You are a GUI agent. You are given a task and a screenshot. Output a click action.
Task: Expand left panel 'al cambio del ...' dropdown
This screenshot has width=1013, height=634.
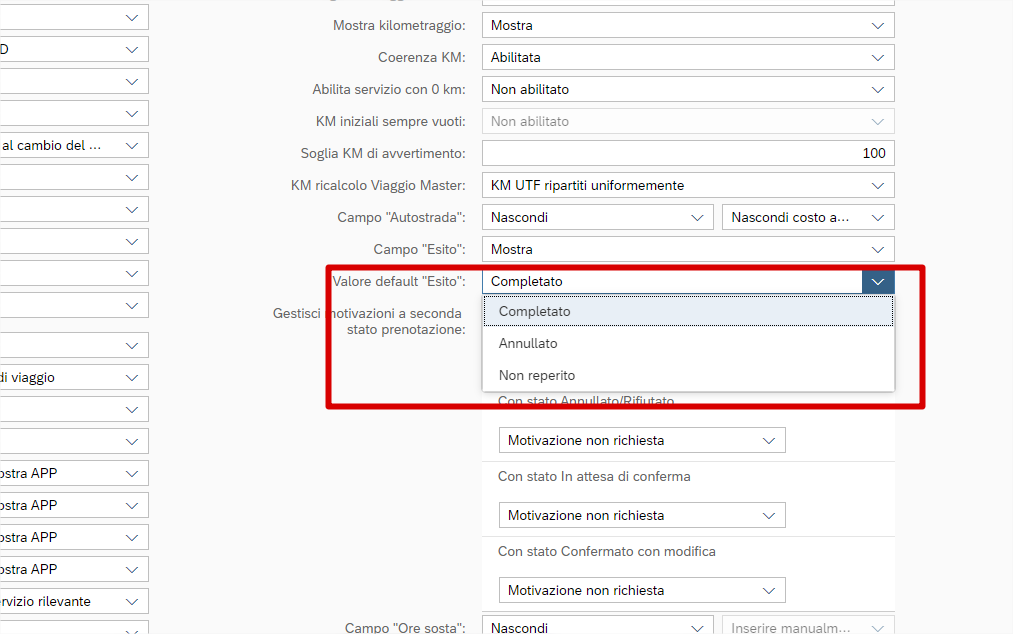tap(132, 145)
